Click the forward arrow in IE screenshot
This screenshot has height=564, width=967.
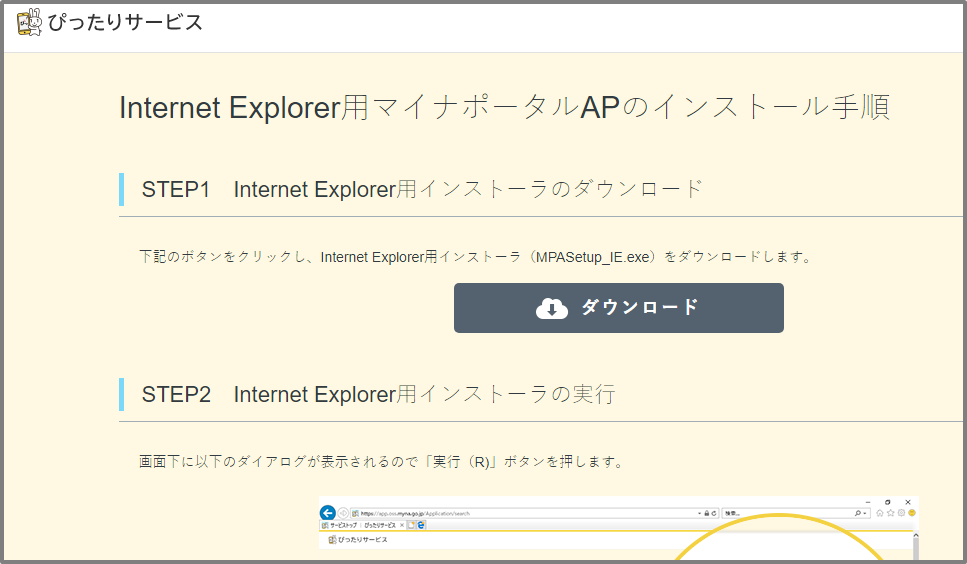pos(343,513)
